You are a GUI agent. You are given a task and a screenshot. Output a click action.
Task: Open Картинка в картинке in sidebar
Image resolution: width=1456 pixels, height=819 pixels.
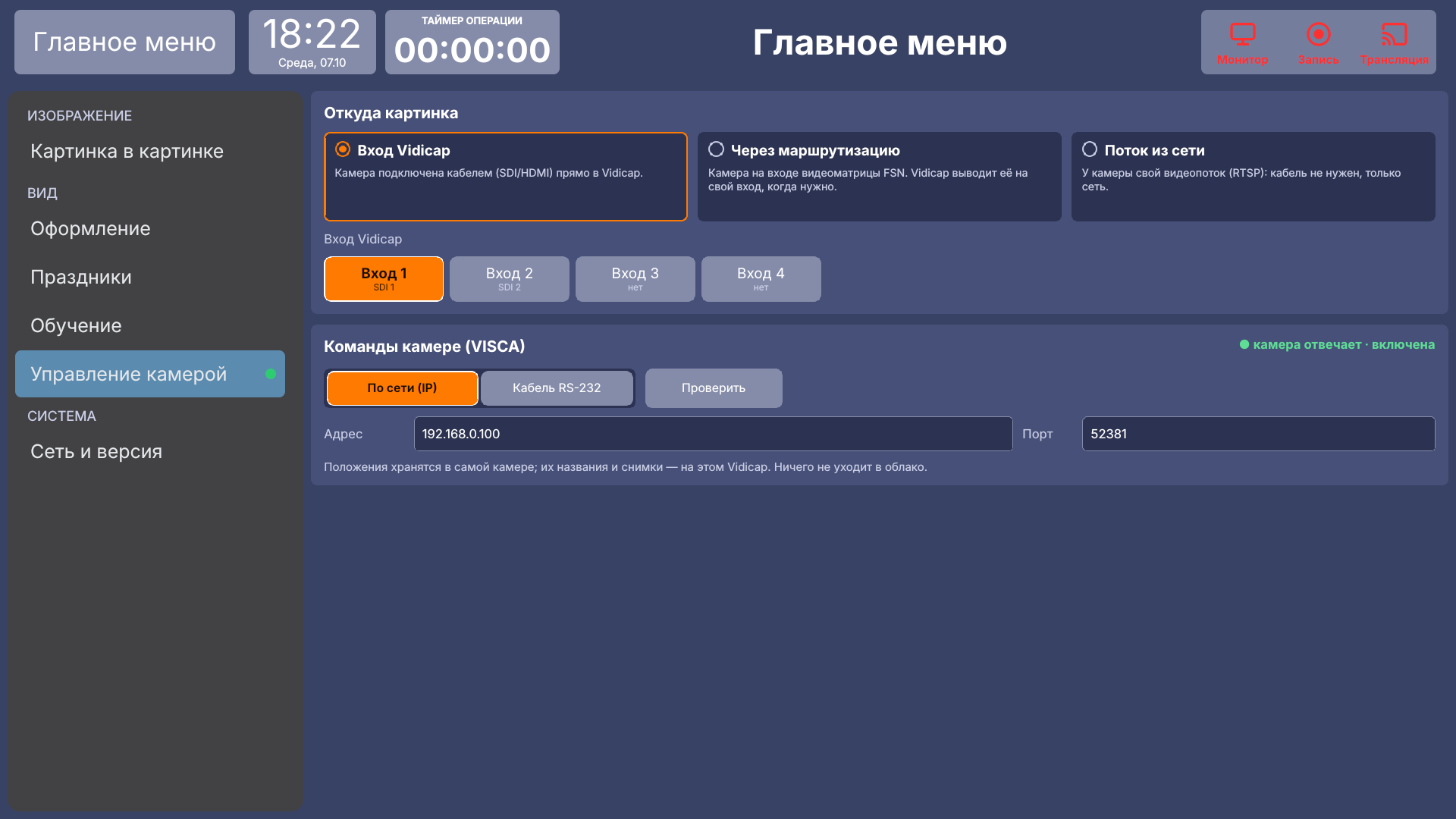pos(150,151)
